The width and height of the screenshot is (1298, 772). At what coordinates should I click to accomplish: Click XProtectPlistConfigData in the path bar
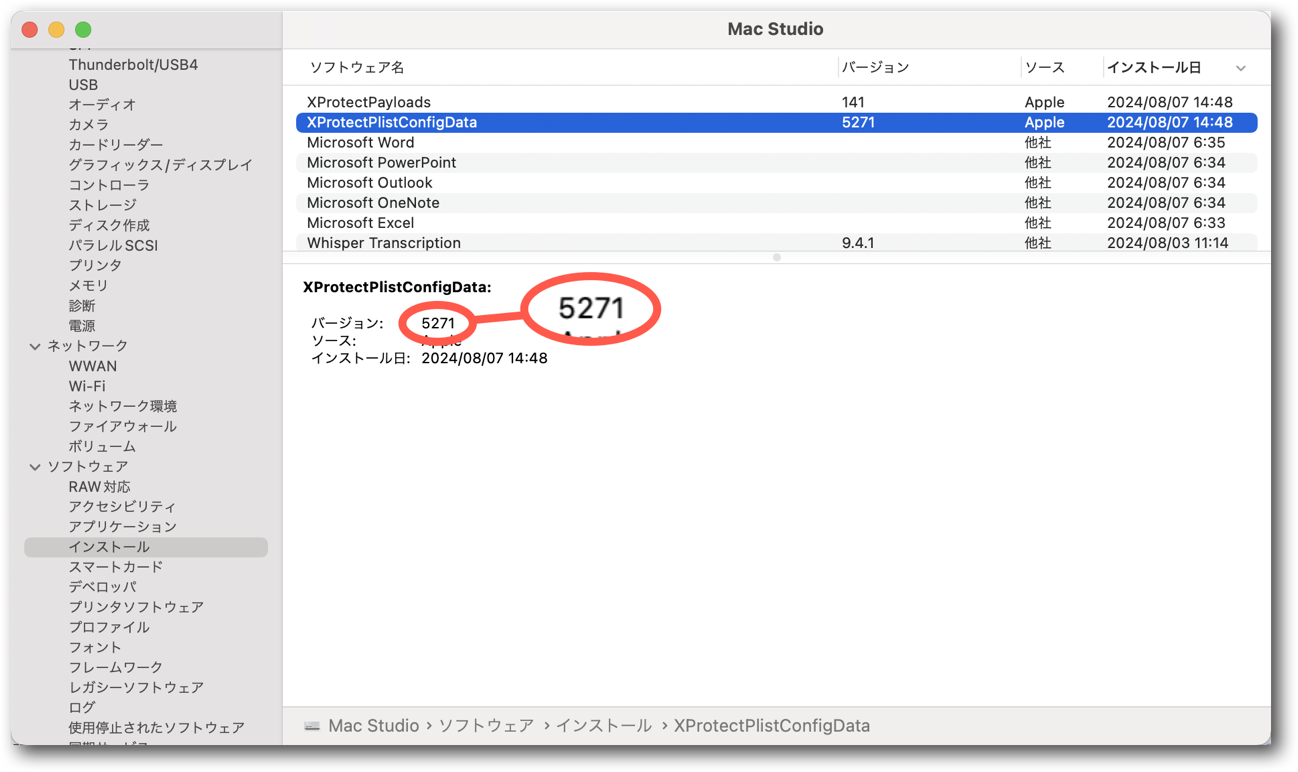coord(772,726)
